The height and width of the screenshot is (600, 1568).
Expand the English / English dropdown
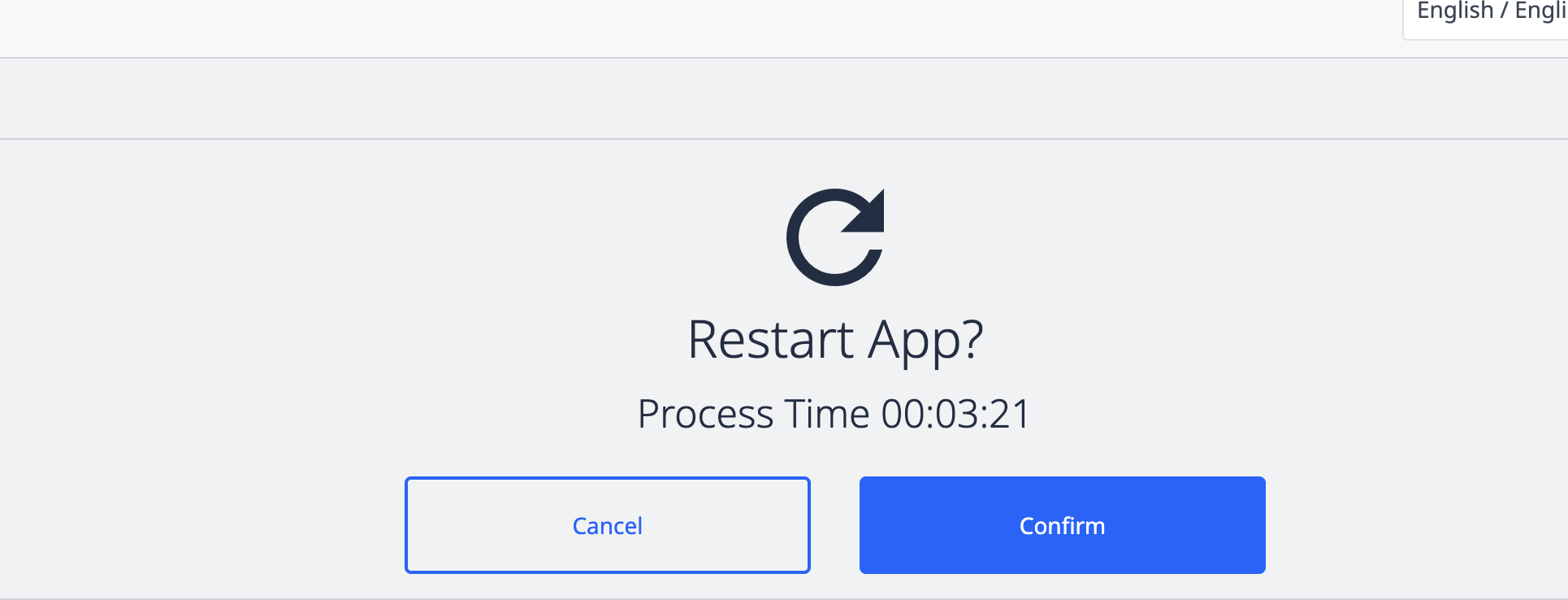[x=1487, y=16]
